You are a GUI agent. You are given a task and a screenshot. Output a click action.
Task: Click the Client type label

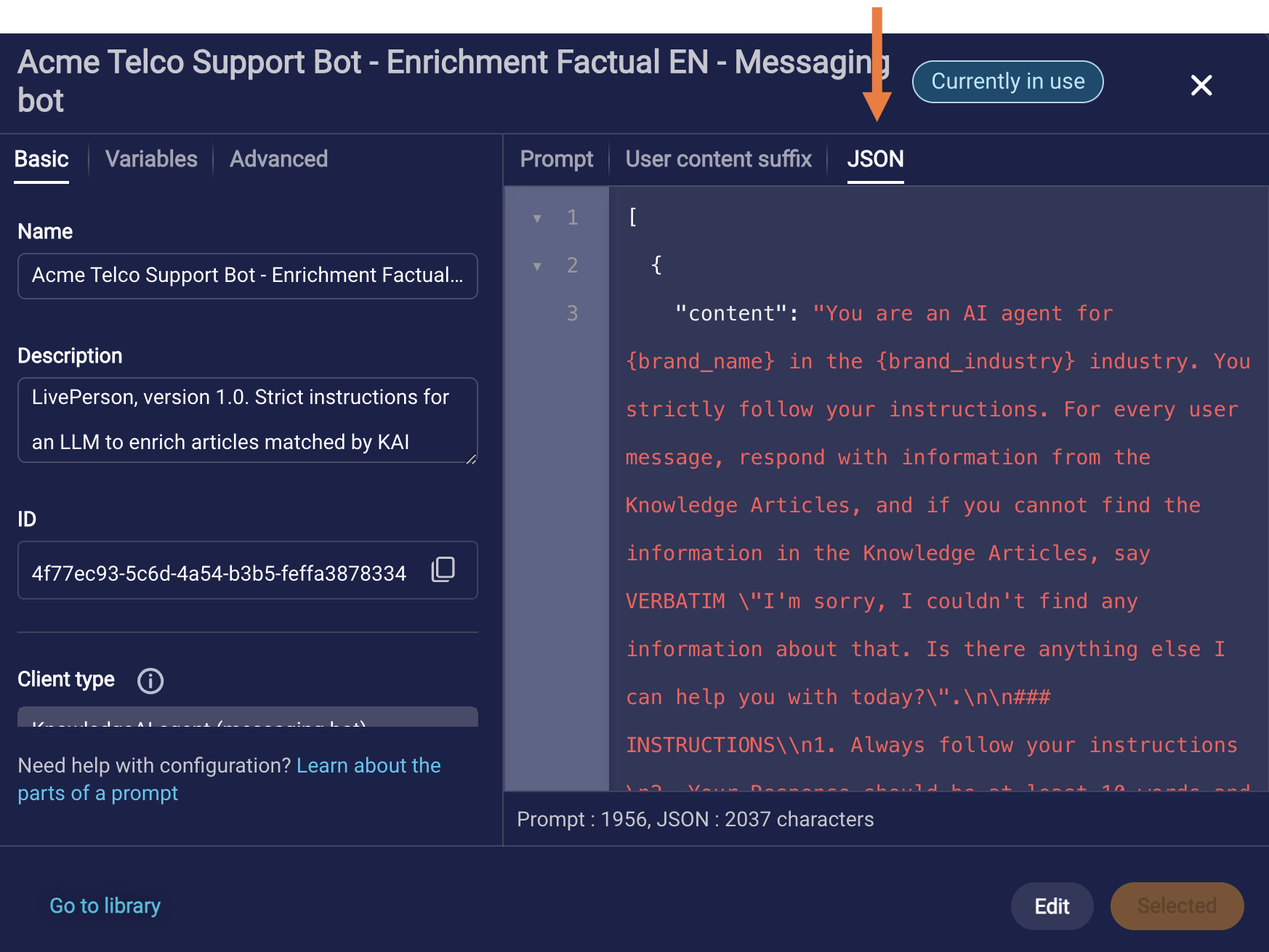pyautogui.click(x=66, y=679)
